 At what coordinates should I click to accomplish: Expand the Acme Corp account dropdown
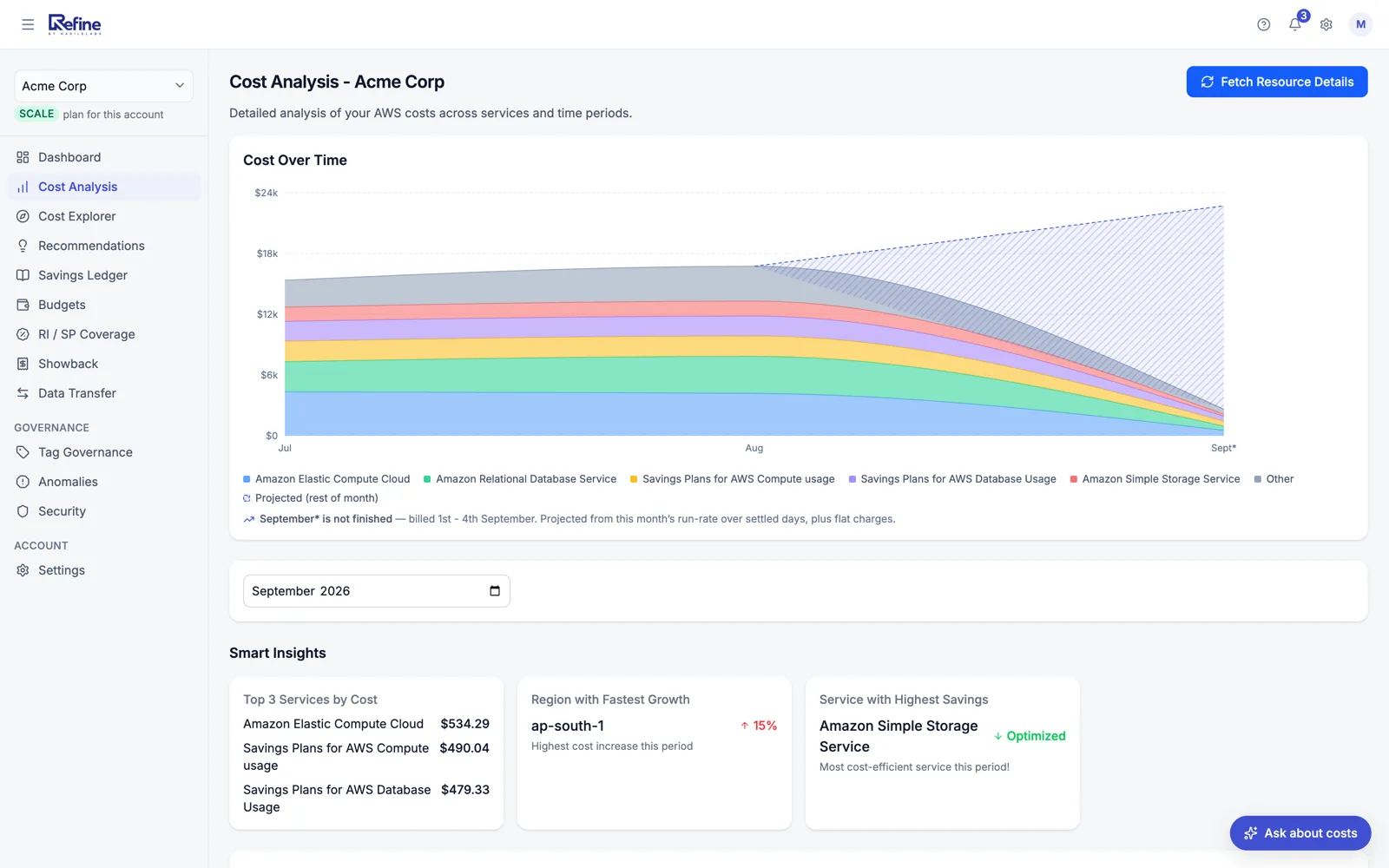tap(103, 86)
